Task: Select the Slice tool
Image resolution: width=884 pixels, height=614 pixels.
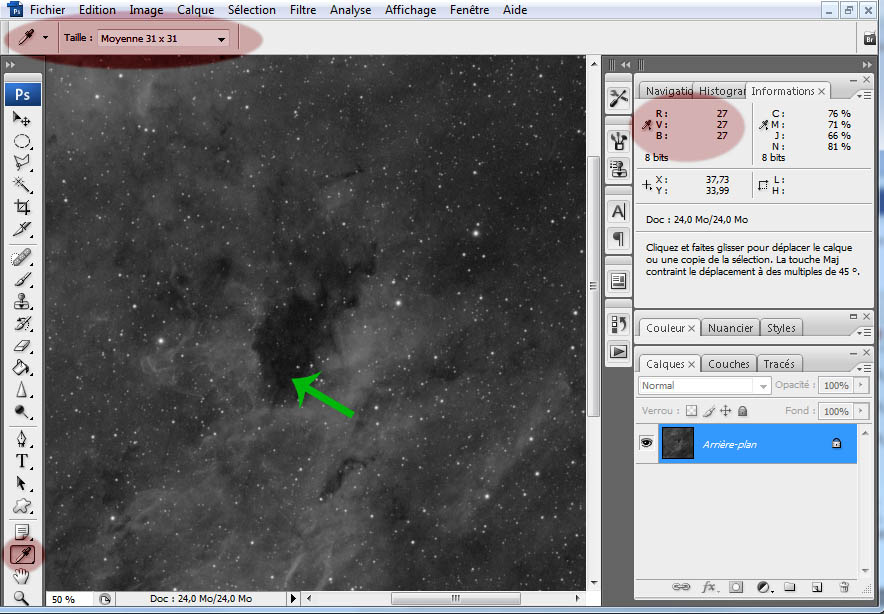Action: (22, 229)
